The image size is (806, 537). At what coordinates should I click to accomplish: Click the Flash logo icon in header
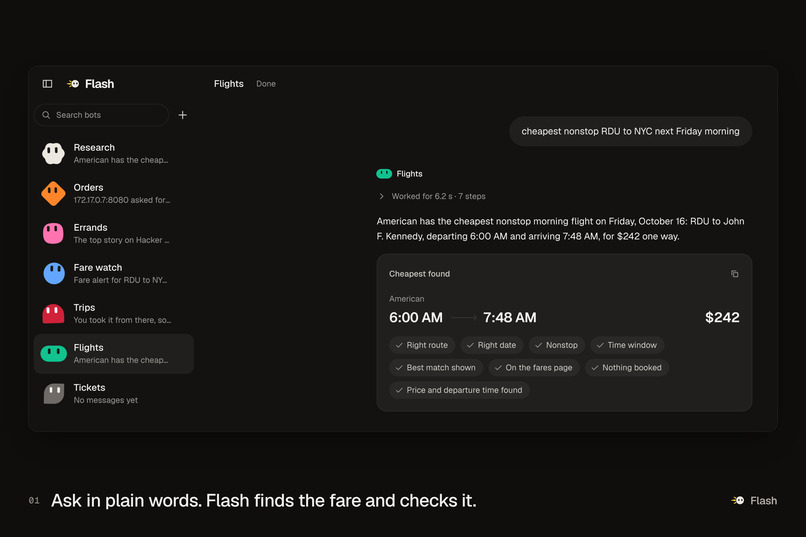point(73,84)
